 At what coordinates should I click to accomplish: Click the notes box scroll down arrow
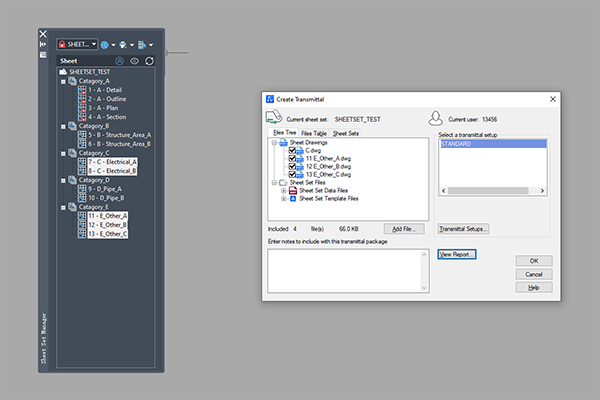tap(424, 288)
